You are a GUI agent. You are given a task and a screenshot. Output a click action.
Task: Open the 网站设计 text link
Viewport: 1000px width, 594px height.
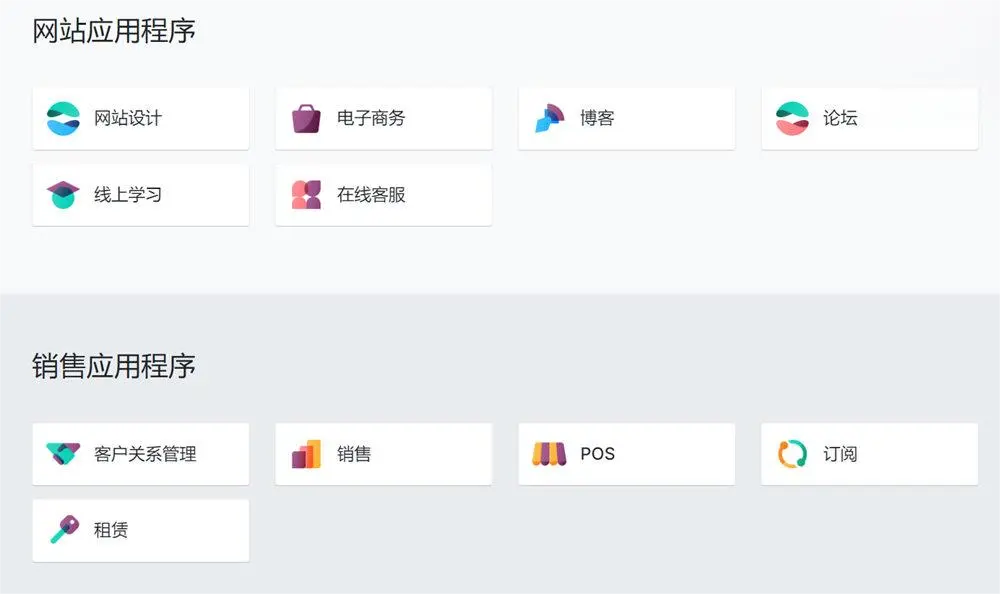coord(128,118)
